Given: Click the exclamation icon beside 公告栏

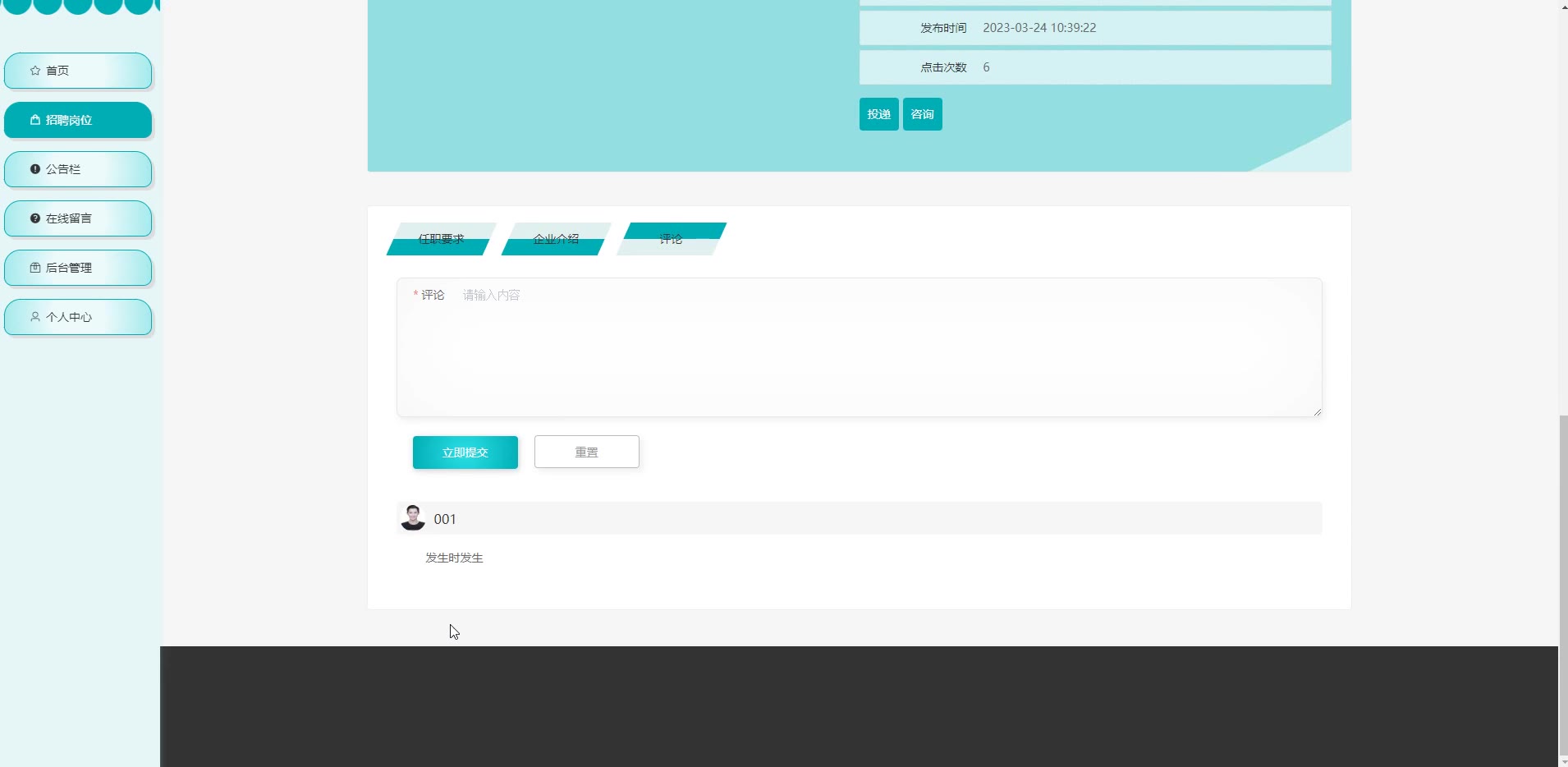Looking at the screenshot, I should (x=35, y=169).
